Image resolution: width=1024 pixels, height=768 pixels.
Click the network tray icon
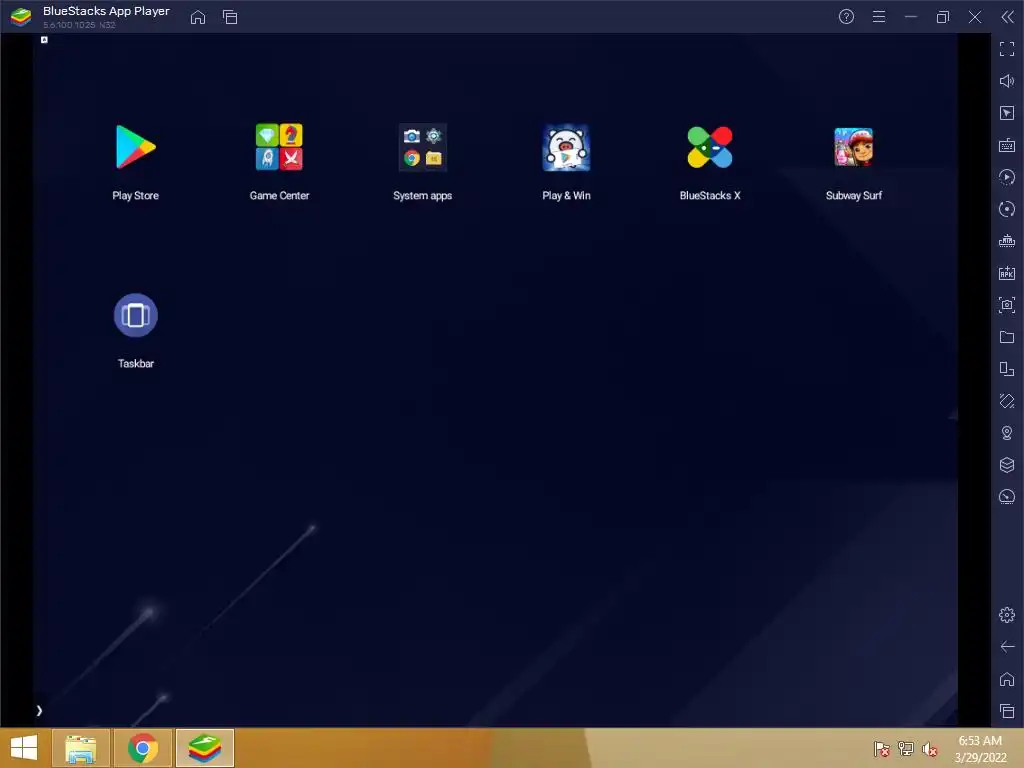(x=905, y=749)
